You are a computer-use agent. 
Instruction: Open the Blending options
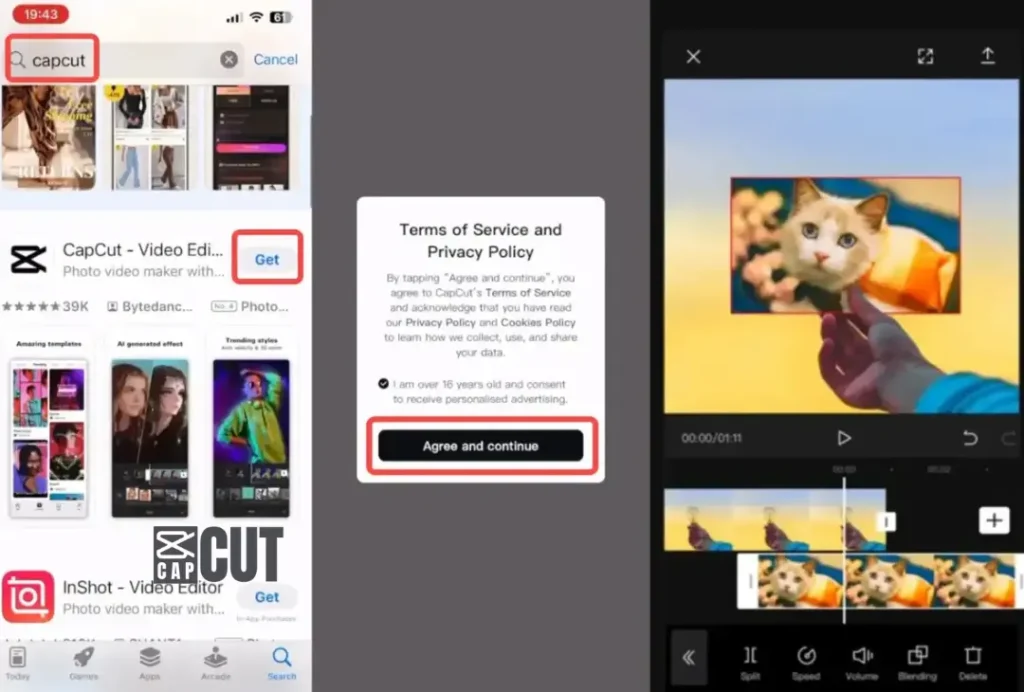click(918, 657)
